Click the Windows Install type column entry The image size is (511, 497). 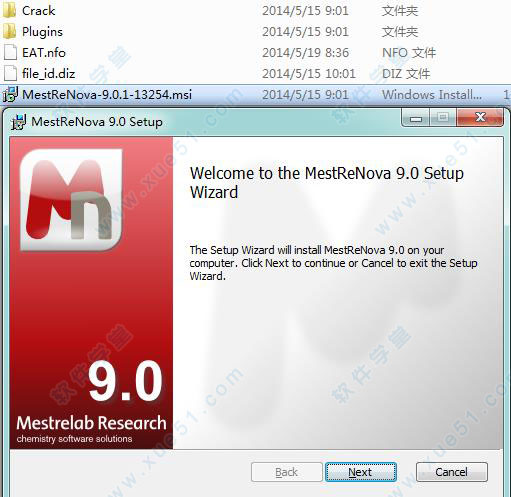[x=432, y=95]
